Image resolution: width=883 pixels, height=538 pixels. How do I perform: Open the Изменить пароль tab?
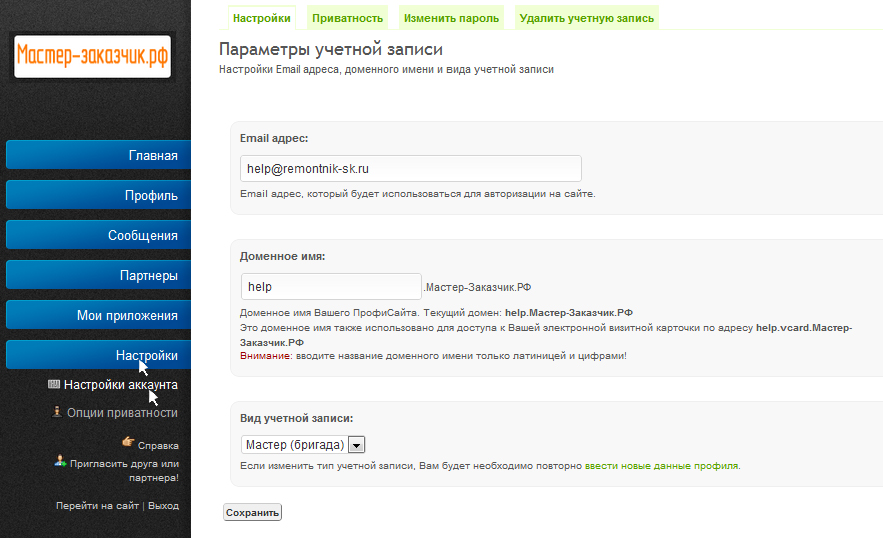coord(453,18)
